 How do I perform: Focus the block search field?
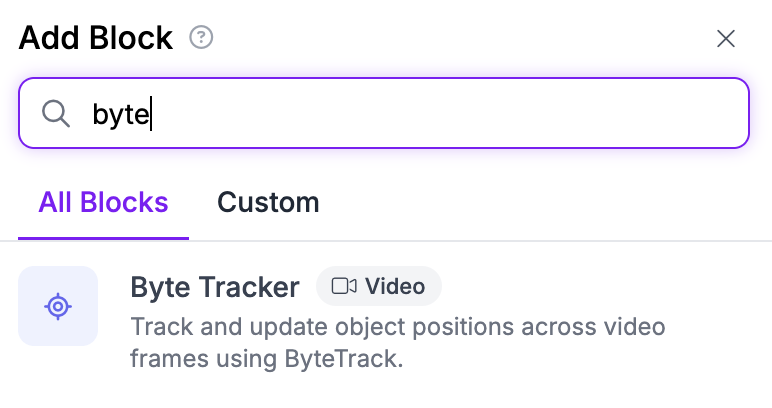pyautogui.click(x=384, y=113)
